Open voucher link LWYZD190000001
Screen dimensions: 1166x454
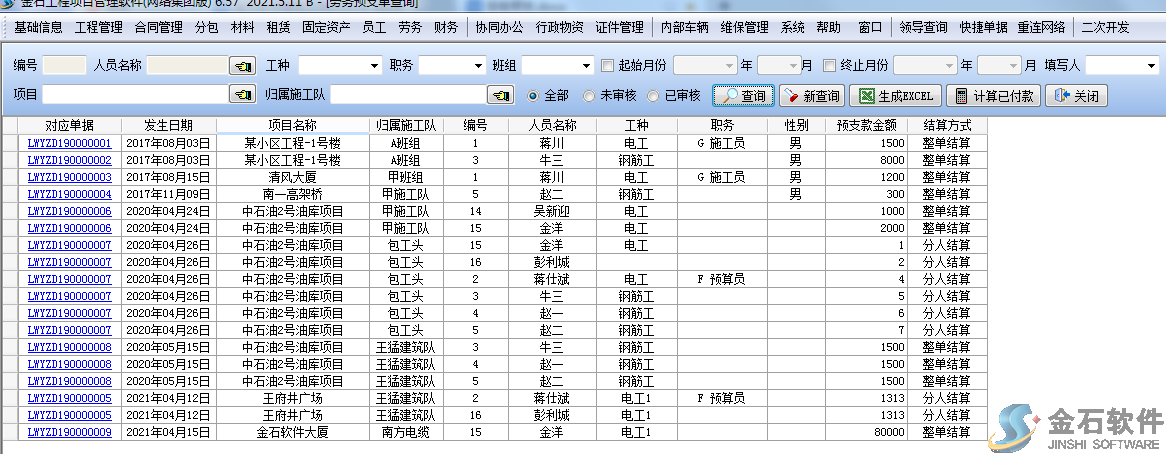pos(69,143)
